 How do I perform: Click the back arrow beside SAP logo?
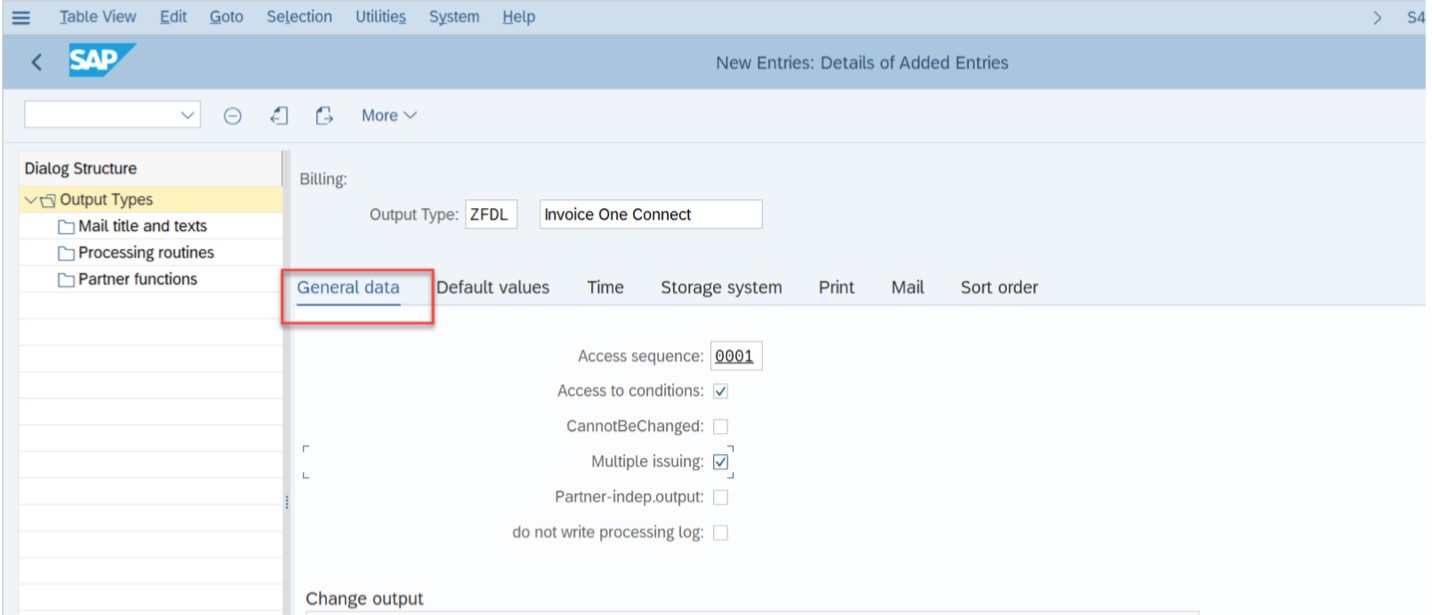click(37, 62)
